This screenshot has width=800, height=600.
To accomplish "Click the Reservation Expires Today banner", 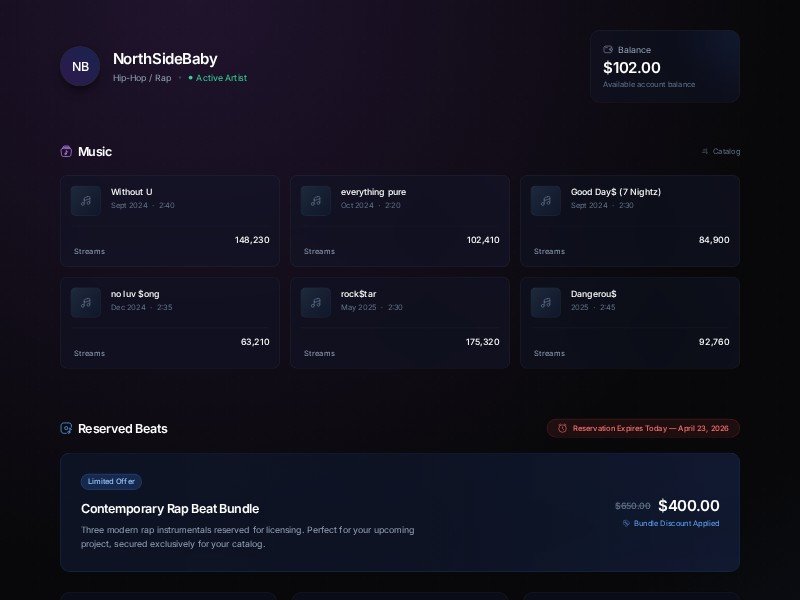I will (643, 428).
